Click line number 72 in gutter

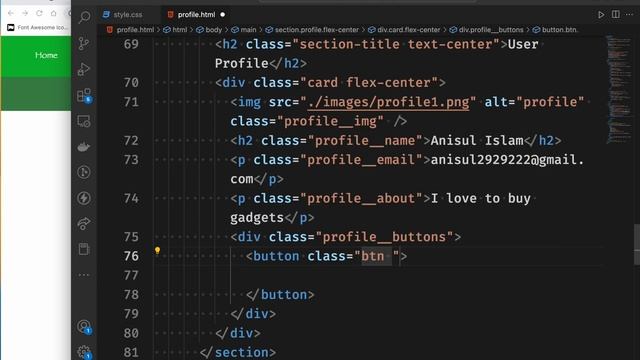click(x=131, y=140)
